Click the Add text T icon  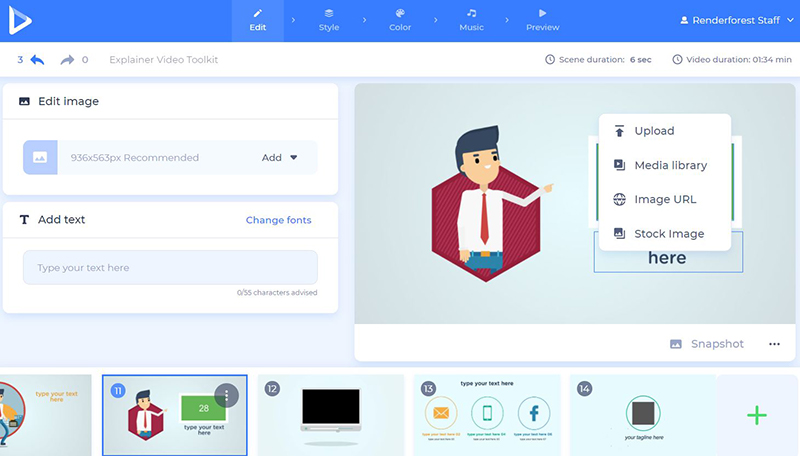(24, 220)
